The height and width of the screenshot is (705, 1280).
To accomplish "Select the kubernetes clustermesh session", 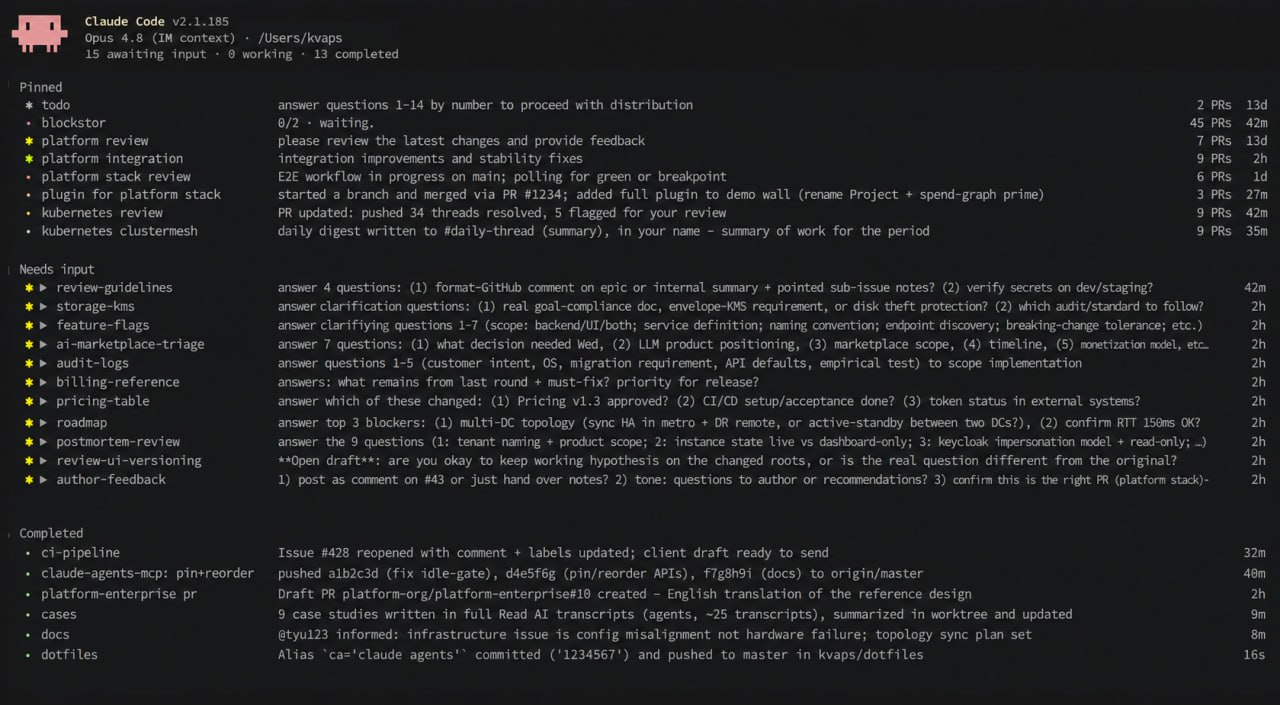I will 640,231.
